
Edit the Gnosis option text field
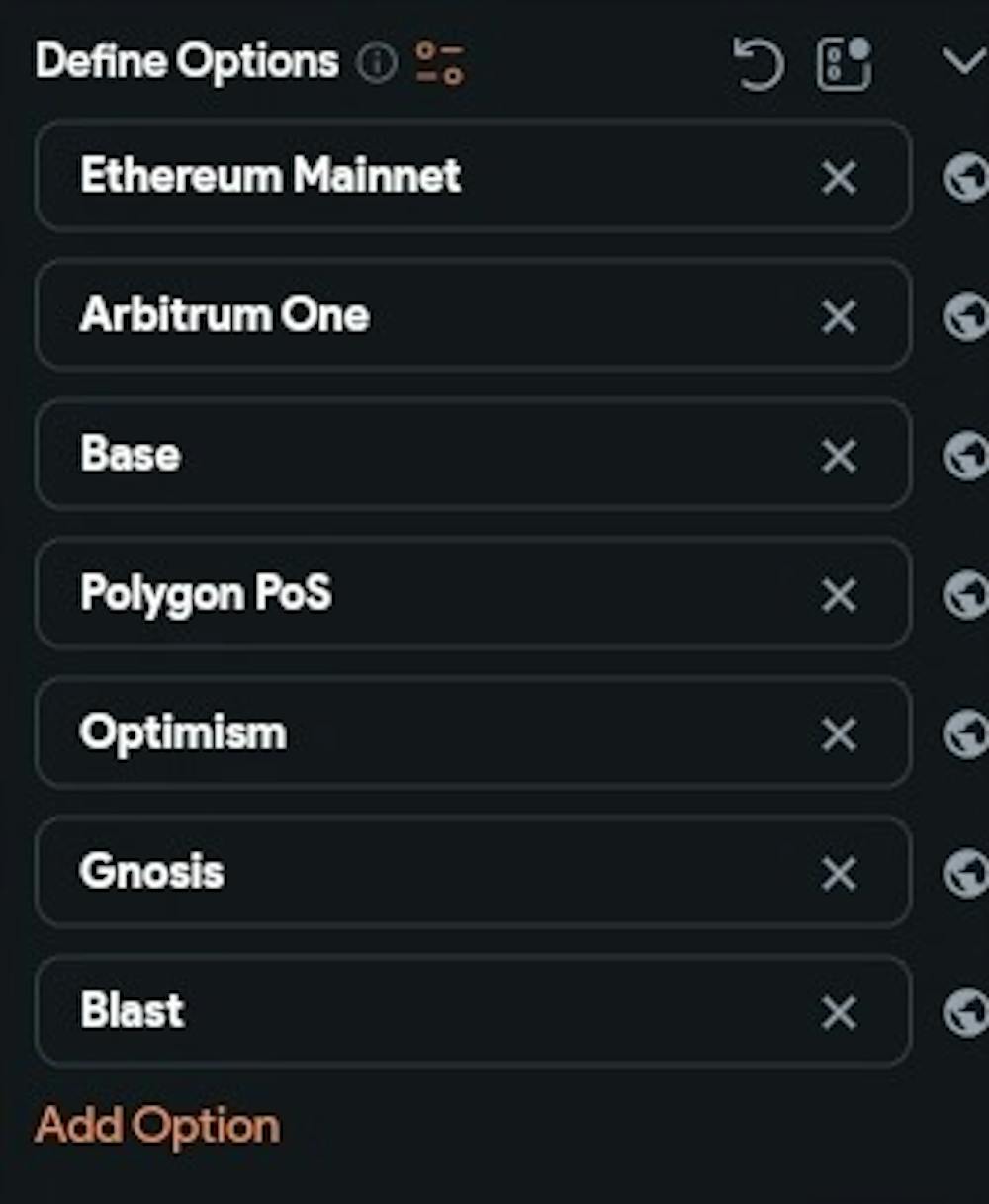473,872
